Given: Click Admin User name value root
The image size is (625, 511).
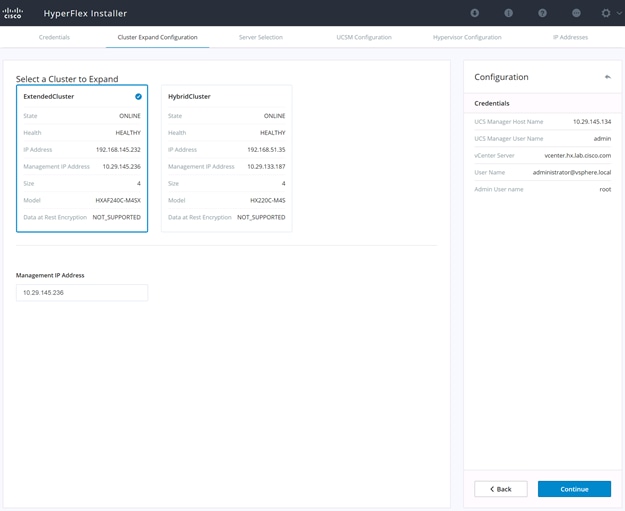Looking at the screenshot, I should (x=605, y=189).
